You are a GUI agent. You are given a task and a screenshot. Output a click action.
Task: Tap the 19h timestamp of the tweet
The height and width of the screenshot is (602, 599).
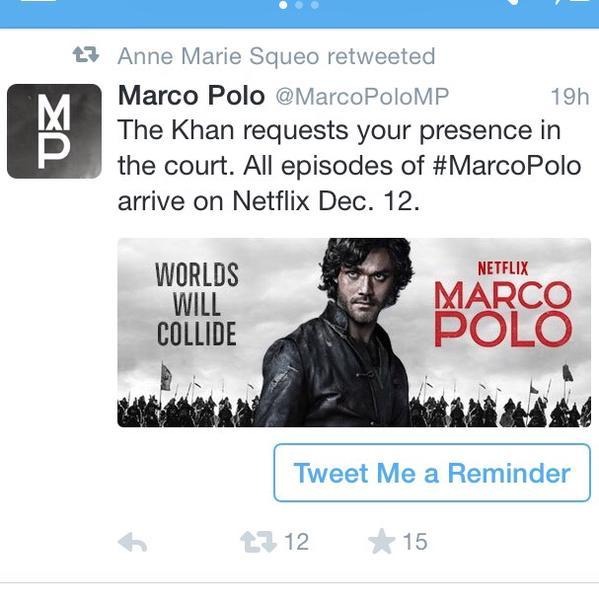coord(570,96)
